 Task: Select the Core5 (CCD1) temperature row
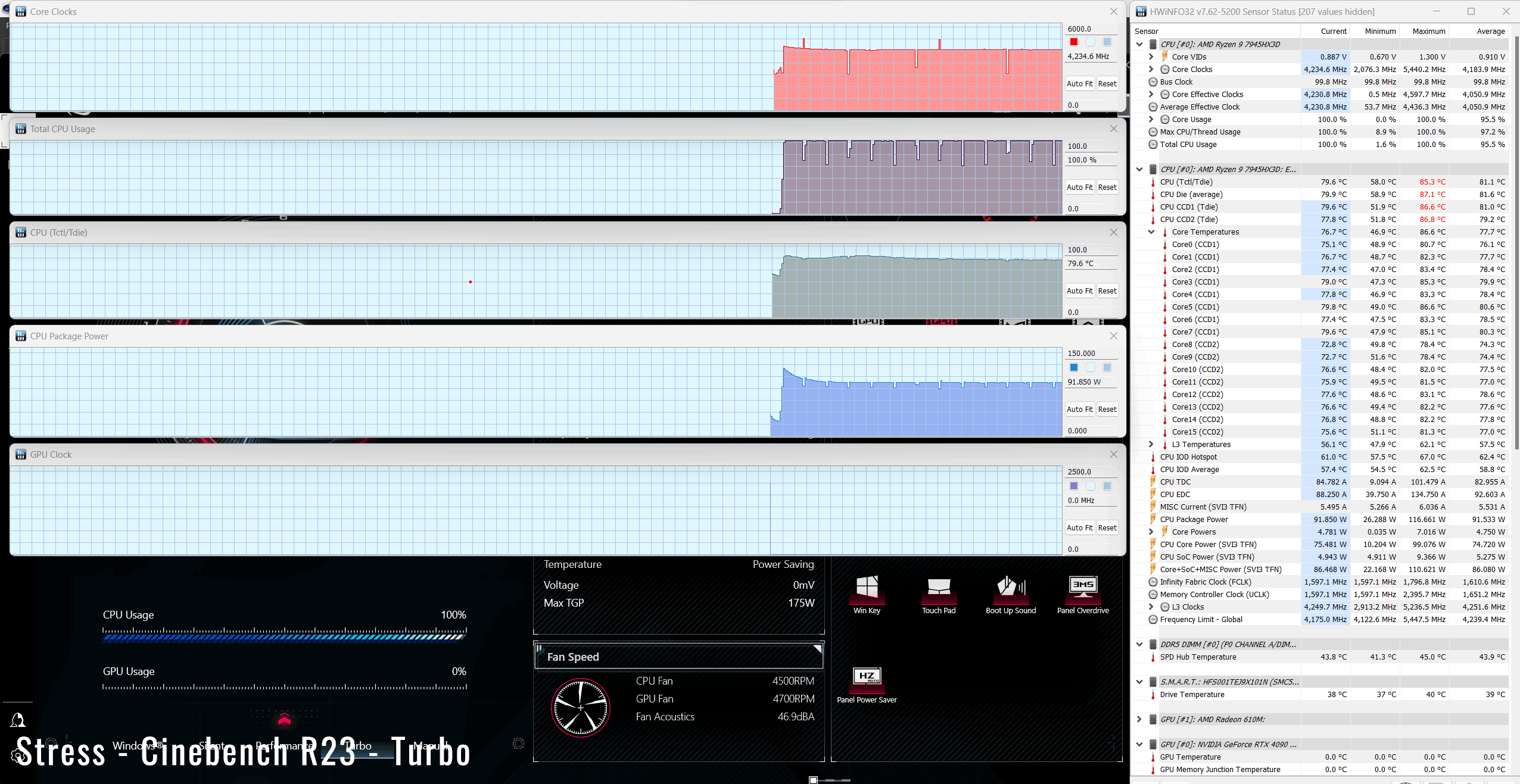coord(1320,307)
